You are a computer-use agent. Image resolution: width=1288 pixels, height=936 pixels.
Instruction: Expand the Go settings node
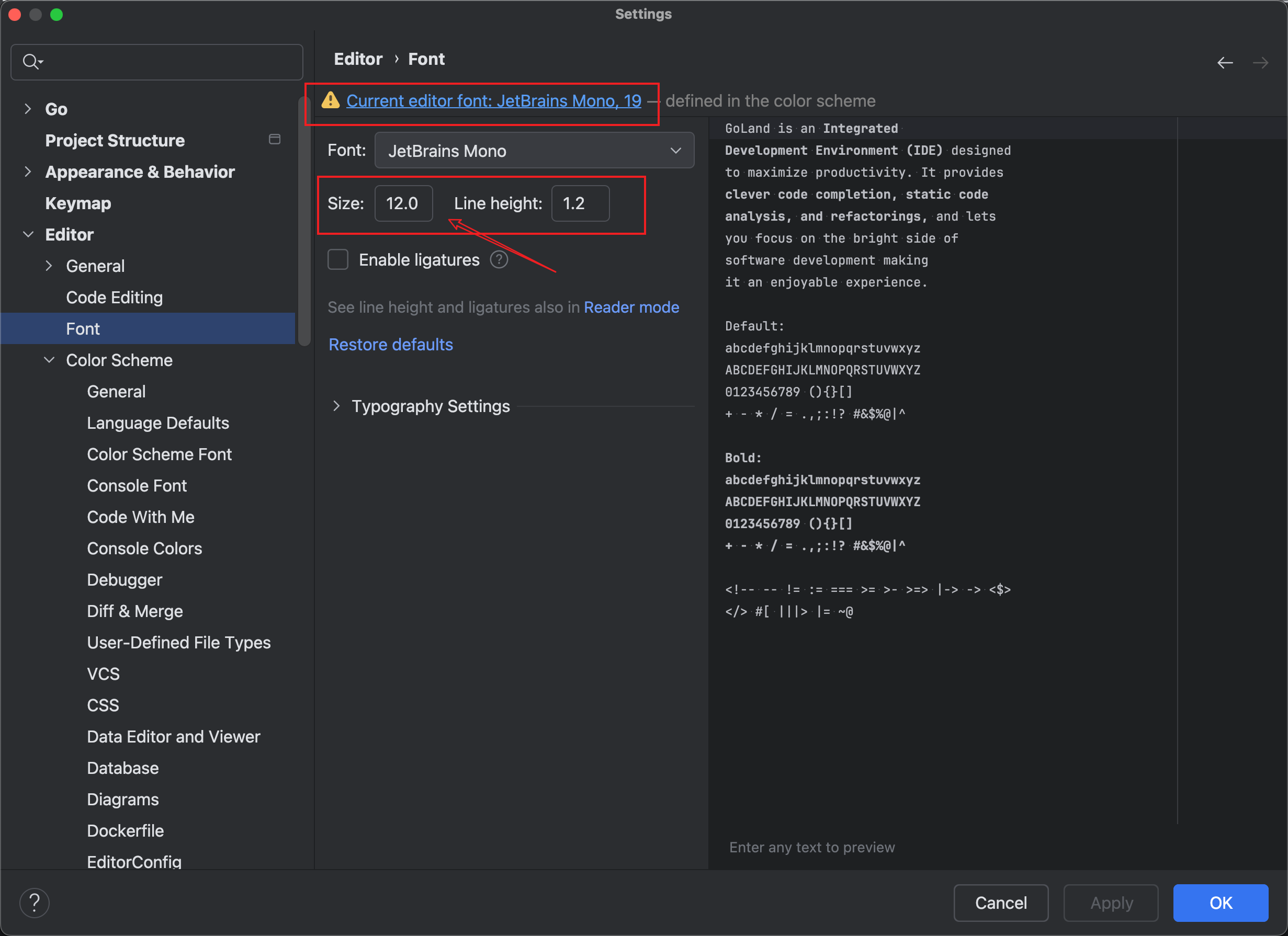(28, 108)
